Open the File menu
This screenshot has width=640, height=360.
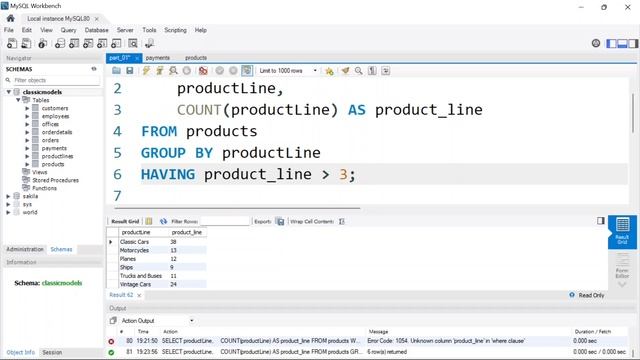[x=9, y=30]
